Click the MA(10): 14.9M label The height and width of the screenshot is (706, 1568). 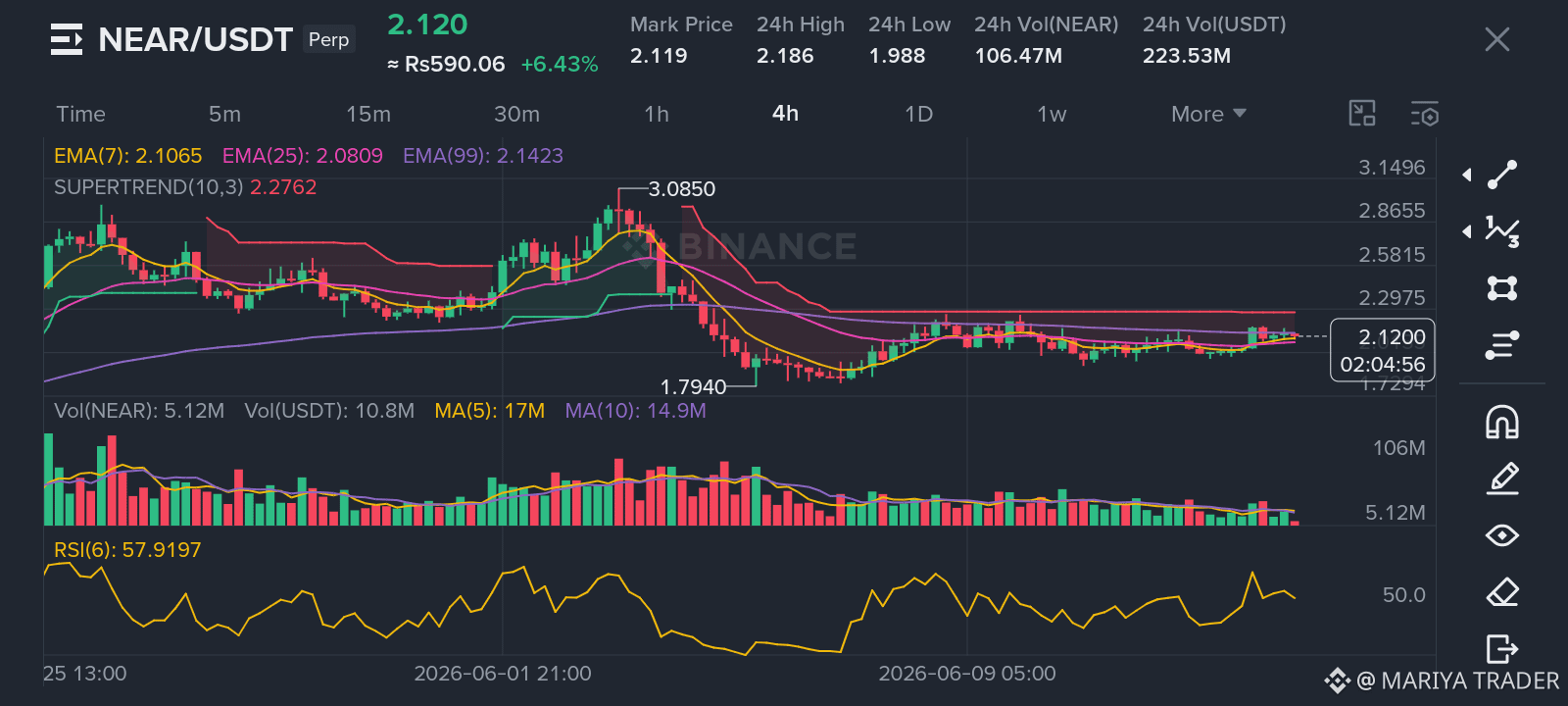click(x=635, y=411)
